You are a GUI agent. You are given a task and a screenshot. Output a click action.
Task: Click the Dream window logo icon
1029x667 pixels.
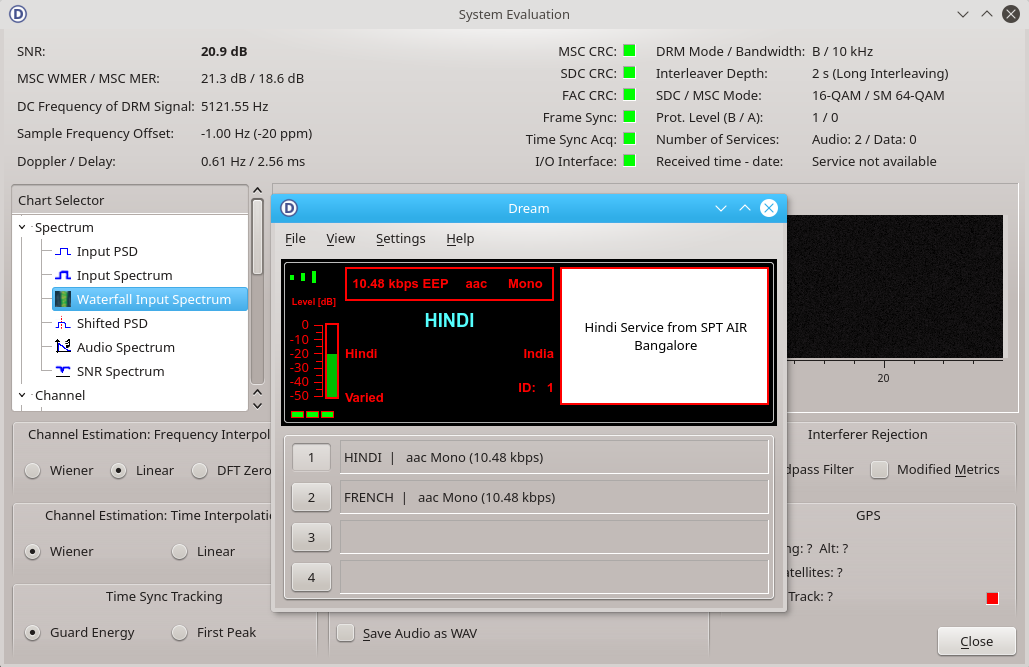pyautogui.click(x=289, y=208)
